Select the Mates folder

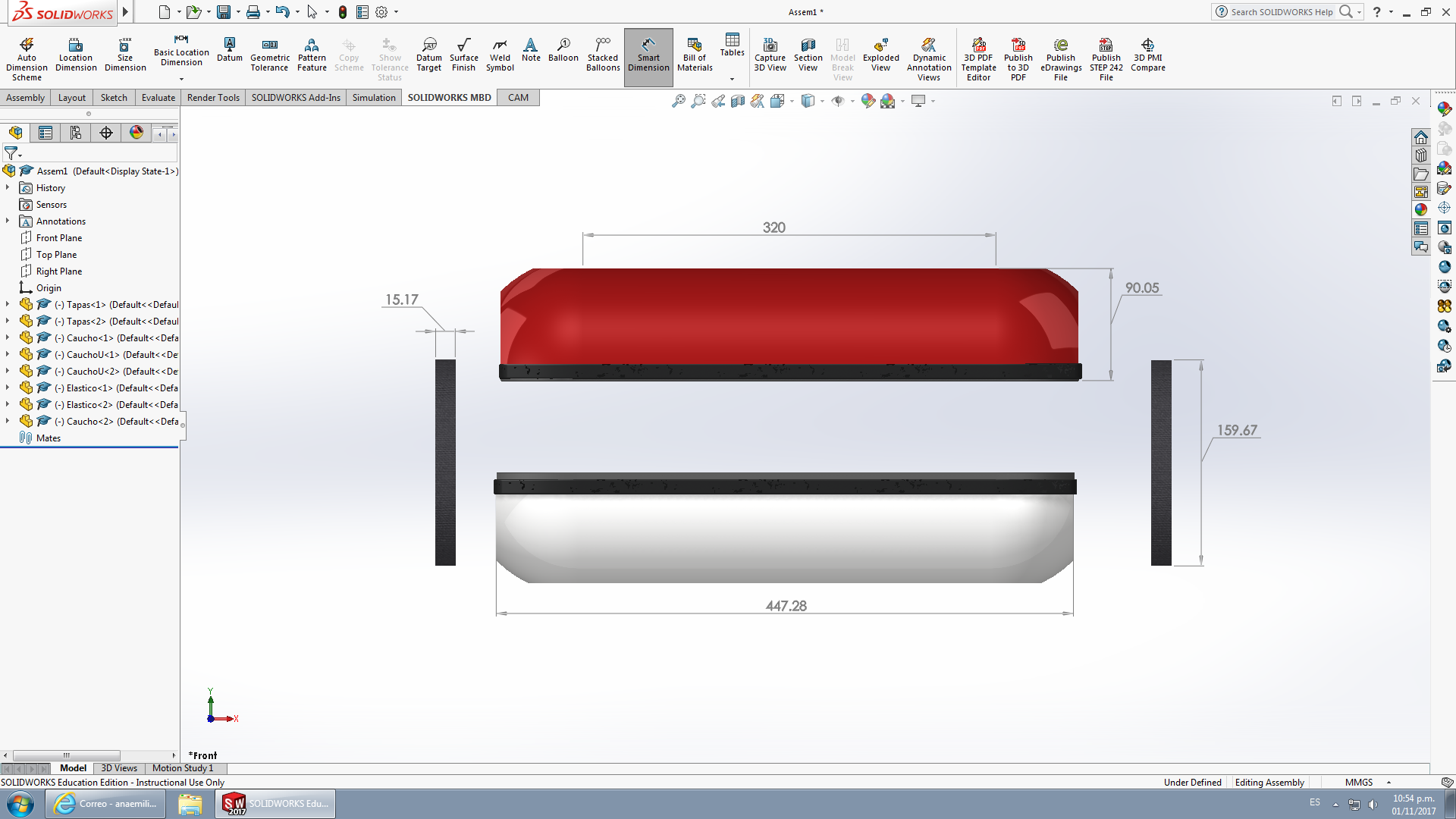(40, 438)
